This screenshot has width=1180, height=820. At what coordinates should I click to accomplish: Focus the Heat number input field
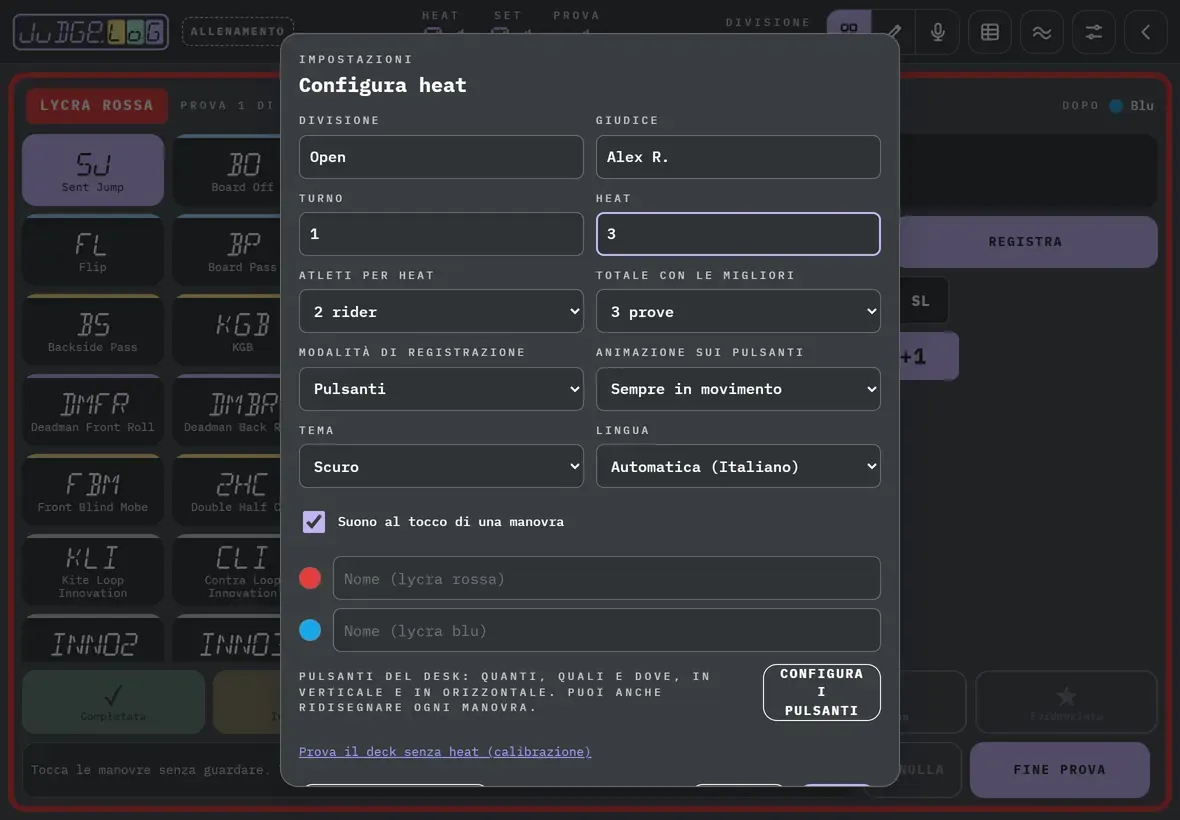coord(738,234)
